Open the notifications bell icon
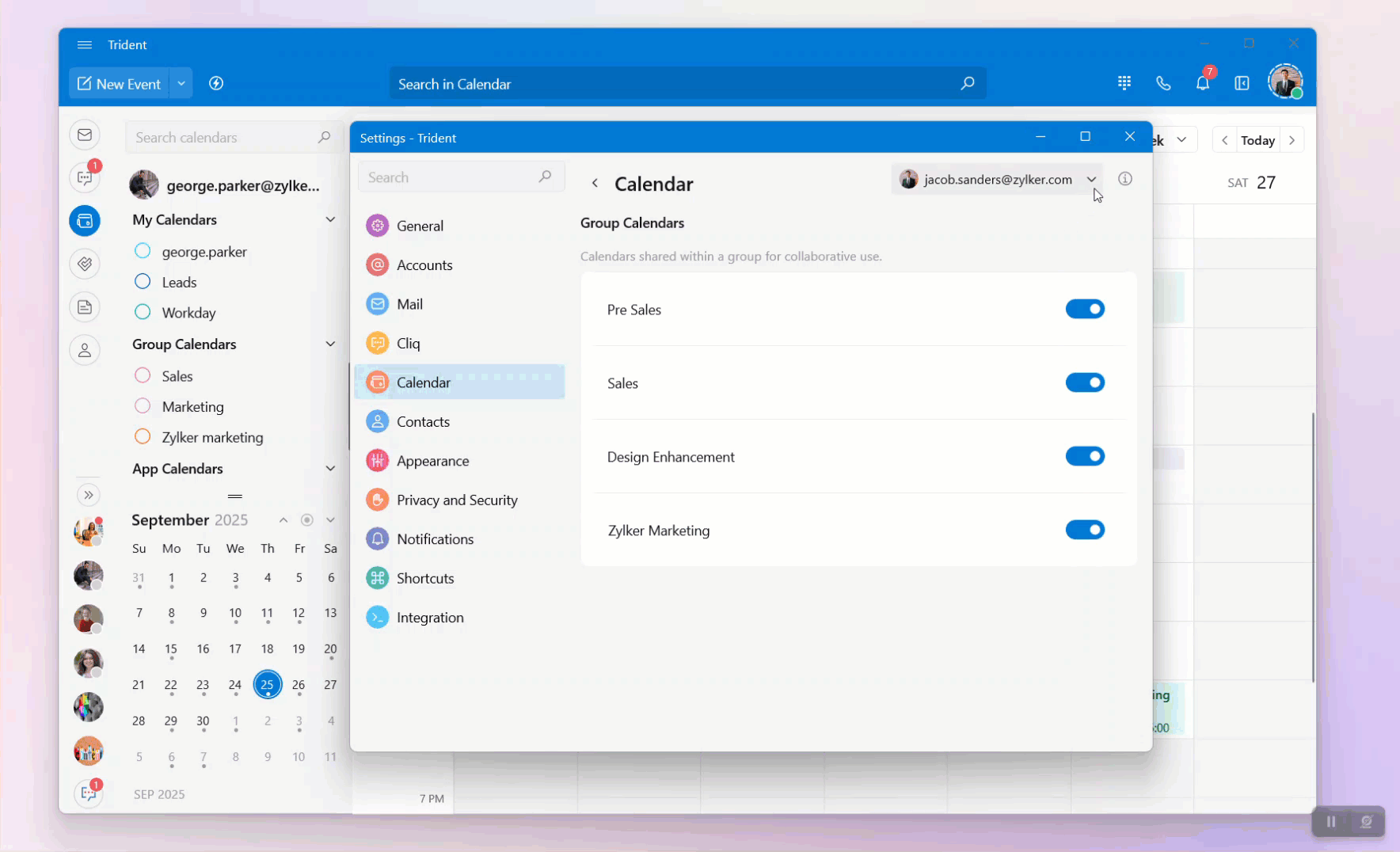Screen dimensions: 1400x852 [1202, 83]
